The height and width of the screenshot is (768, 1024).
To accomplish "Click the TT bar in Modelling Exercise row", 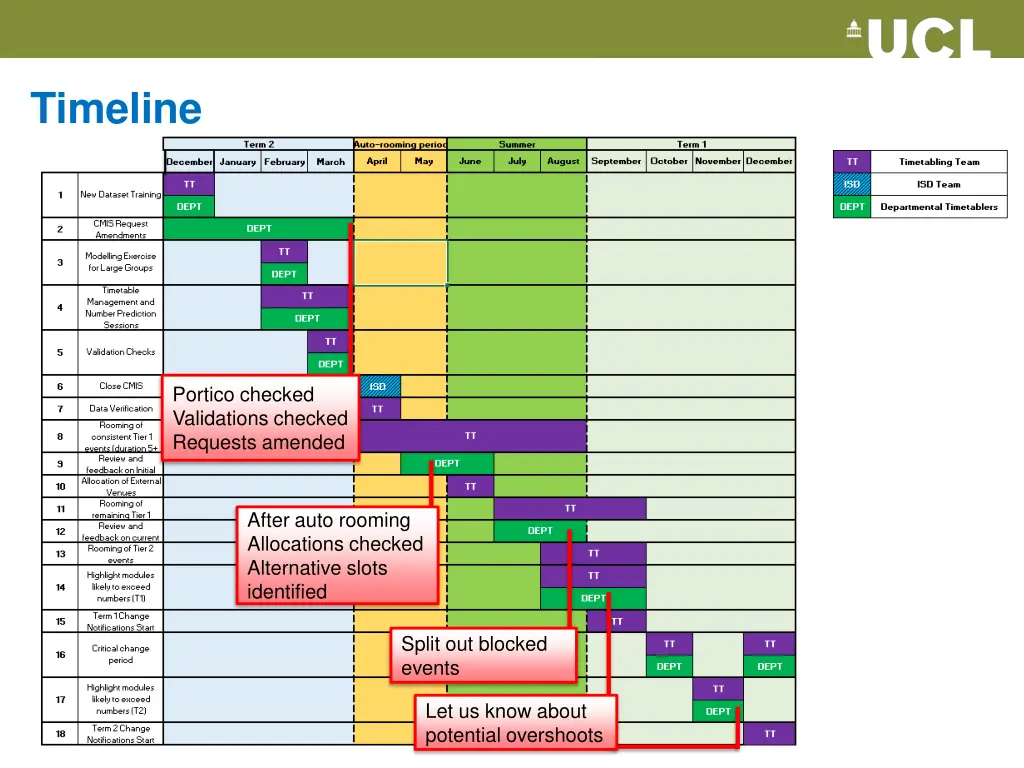I will [284, 251].
